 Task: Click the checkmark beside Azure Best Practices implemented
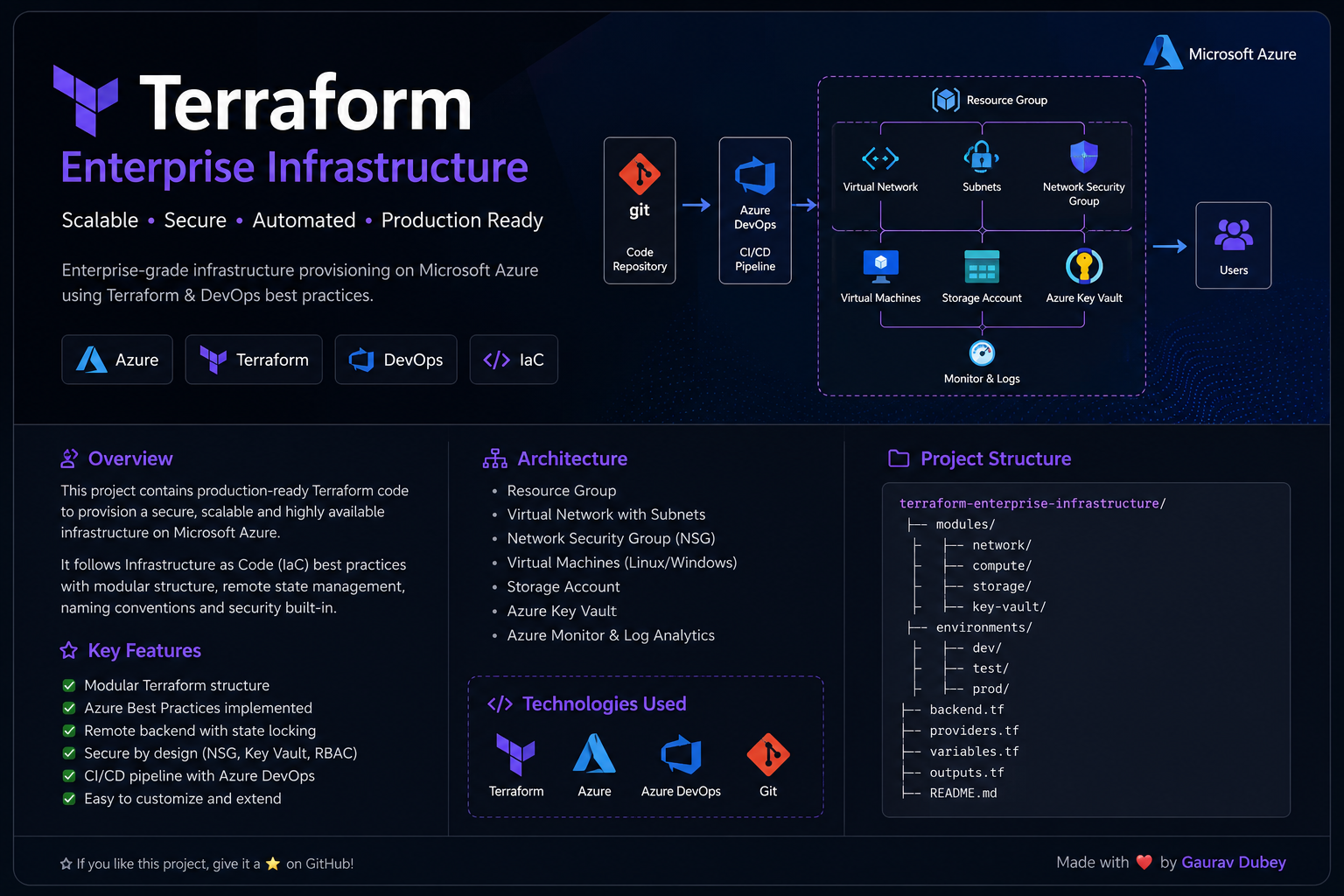68,708
